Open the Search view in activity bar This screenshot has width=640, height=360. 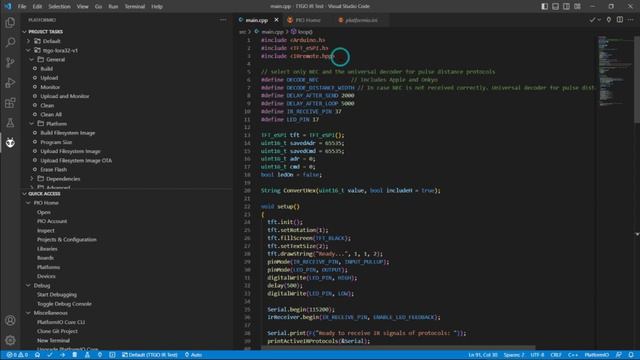point(10,42)
